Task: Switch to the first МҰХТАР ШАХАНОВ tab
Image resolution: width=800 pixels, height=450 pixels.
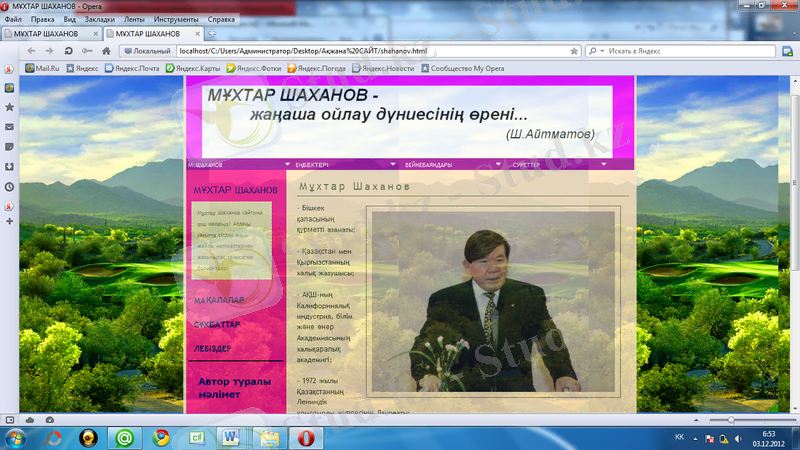Action: [x=48, y=34]
